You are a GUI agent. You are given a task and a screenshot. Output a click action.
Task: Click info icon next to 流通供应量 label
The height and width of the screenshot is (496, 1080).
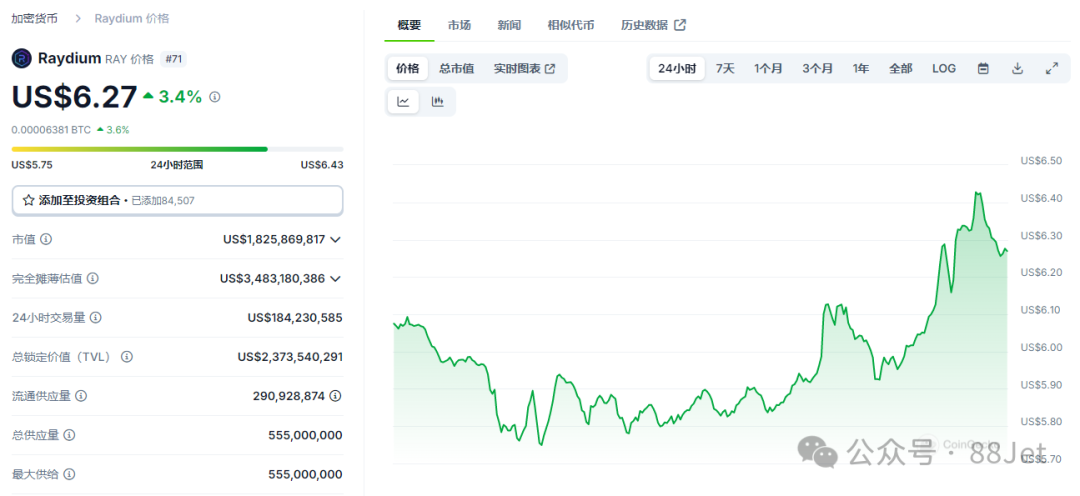pyautogui.click(x=81, y=396)
